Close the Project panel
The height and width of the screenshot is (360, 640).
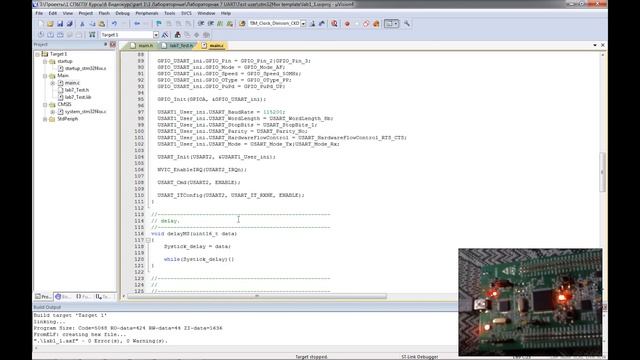click(x=113, y=44)
